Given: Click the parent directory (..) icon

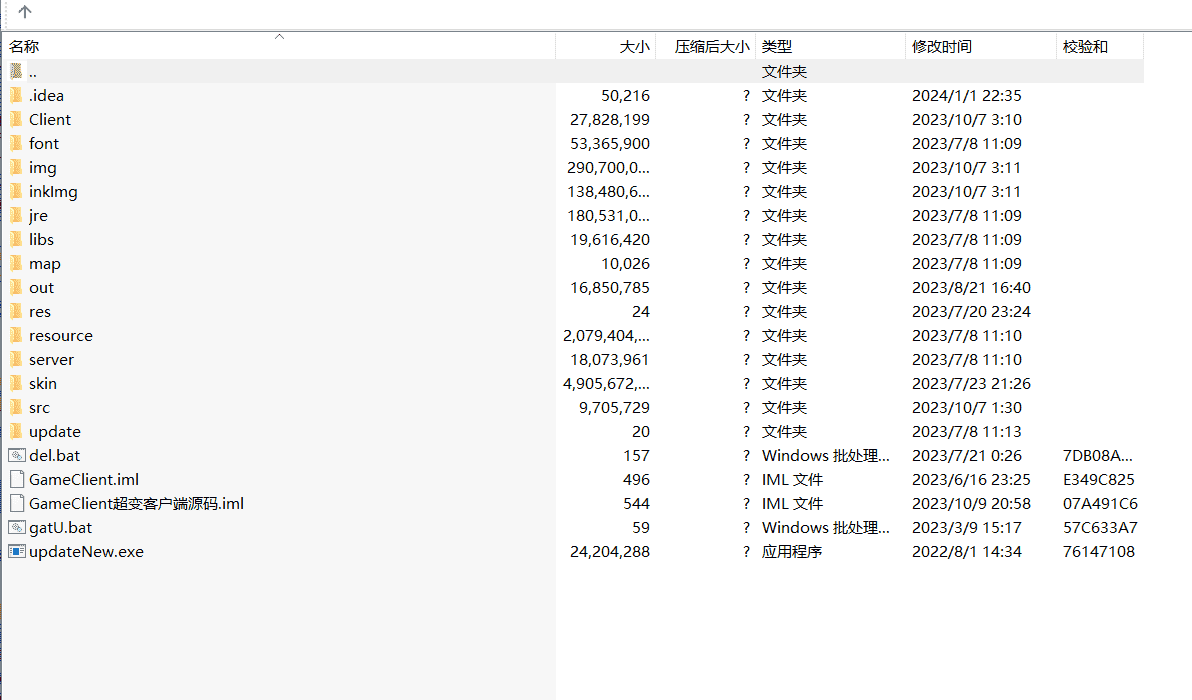Looking at the screenshot, I should [17, 71].
